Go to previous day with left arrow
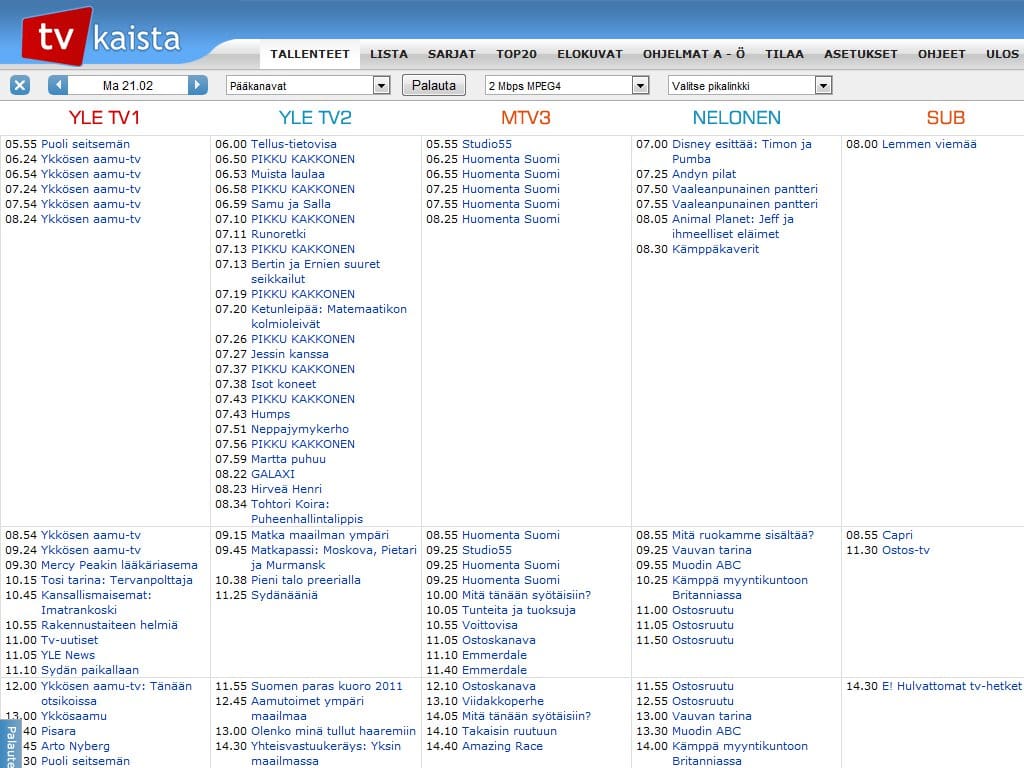1024x768 pixels. click(x=58, y=85)
